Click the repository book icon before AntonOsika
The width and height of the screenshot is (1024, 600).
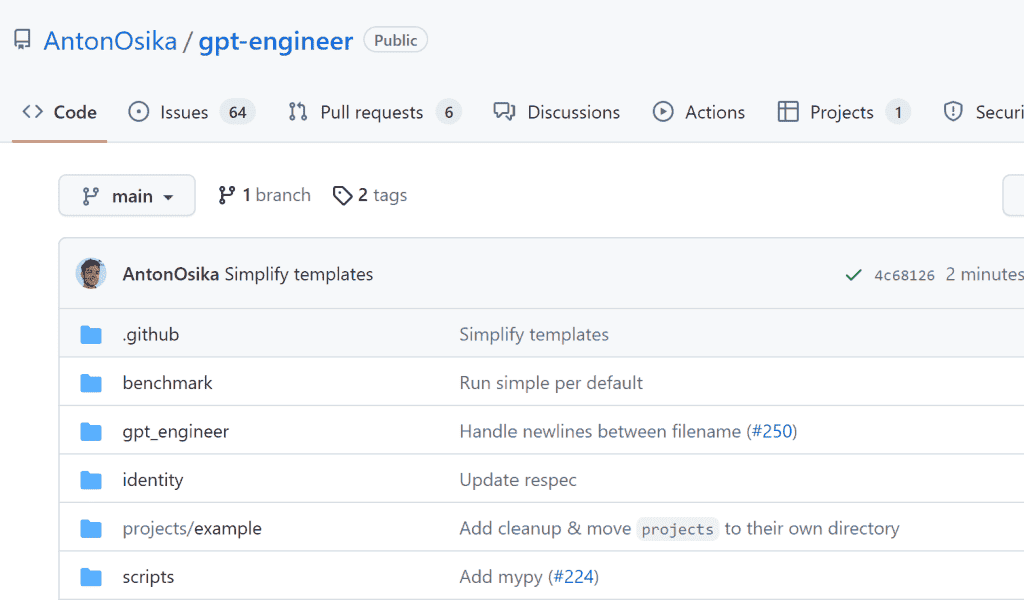[22, 39]
